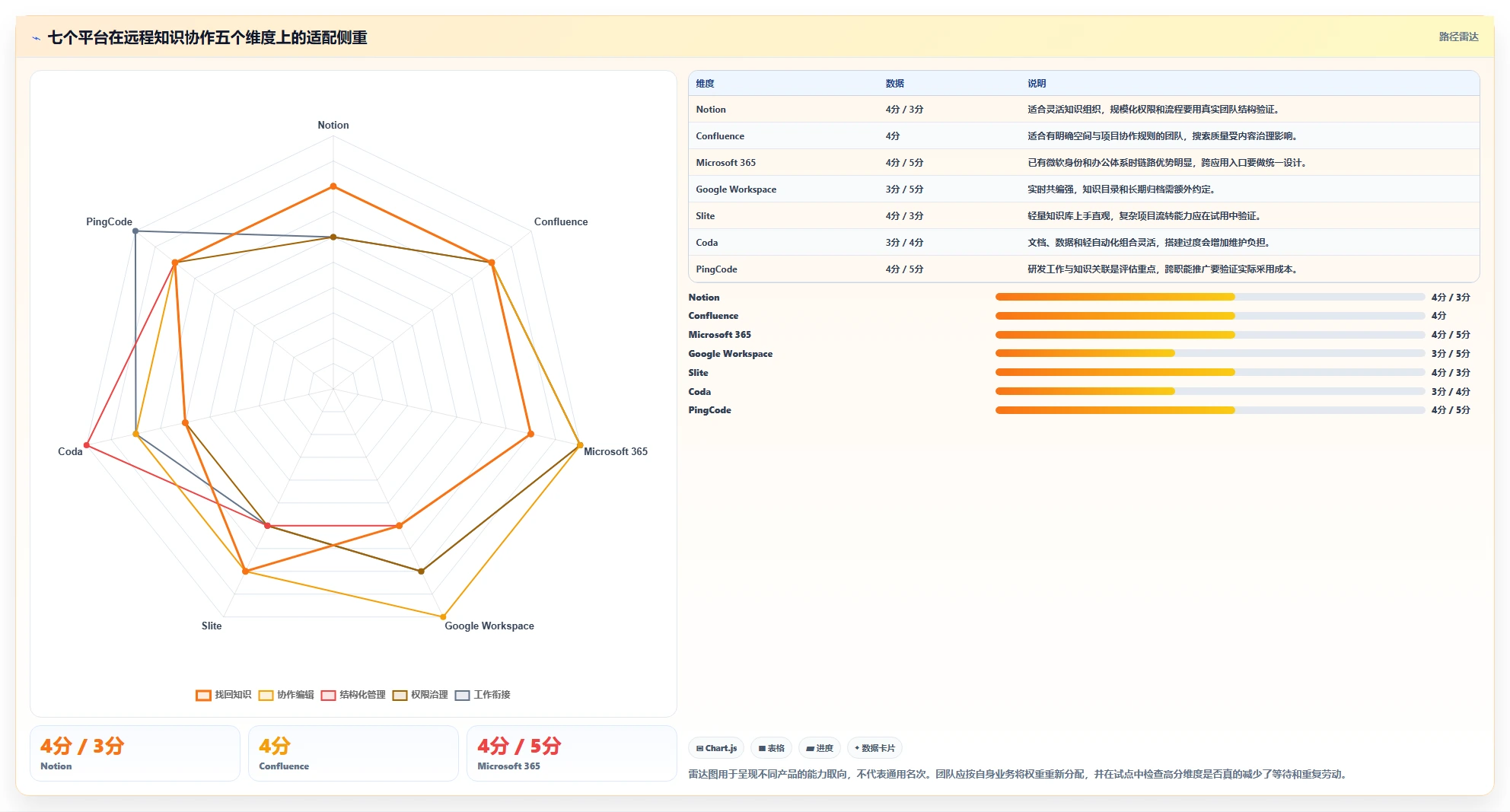Click the Slite label in the progress list
This screenshot has height=812, width=1510.
[x=698, y=373]
